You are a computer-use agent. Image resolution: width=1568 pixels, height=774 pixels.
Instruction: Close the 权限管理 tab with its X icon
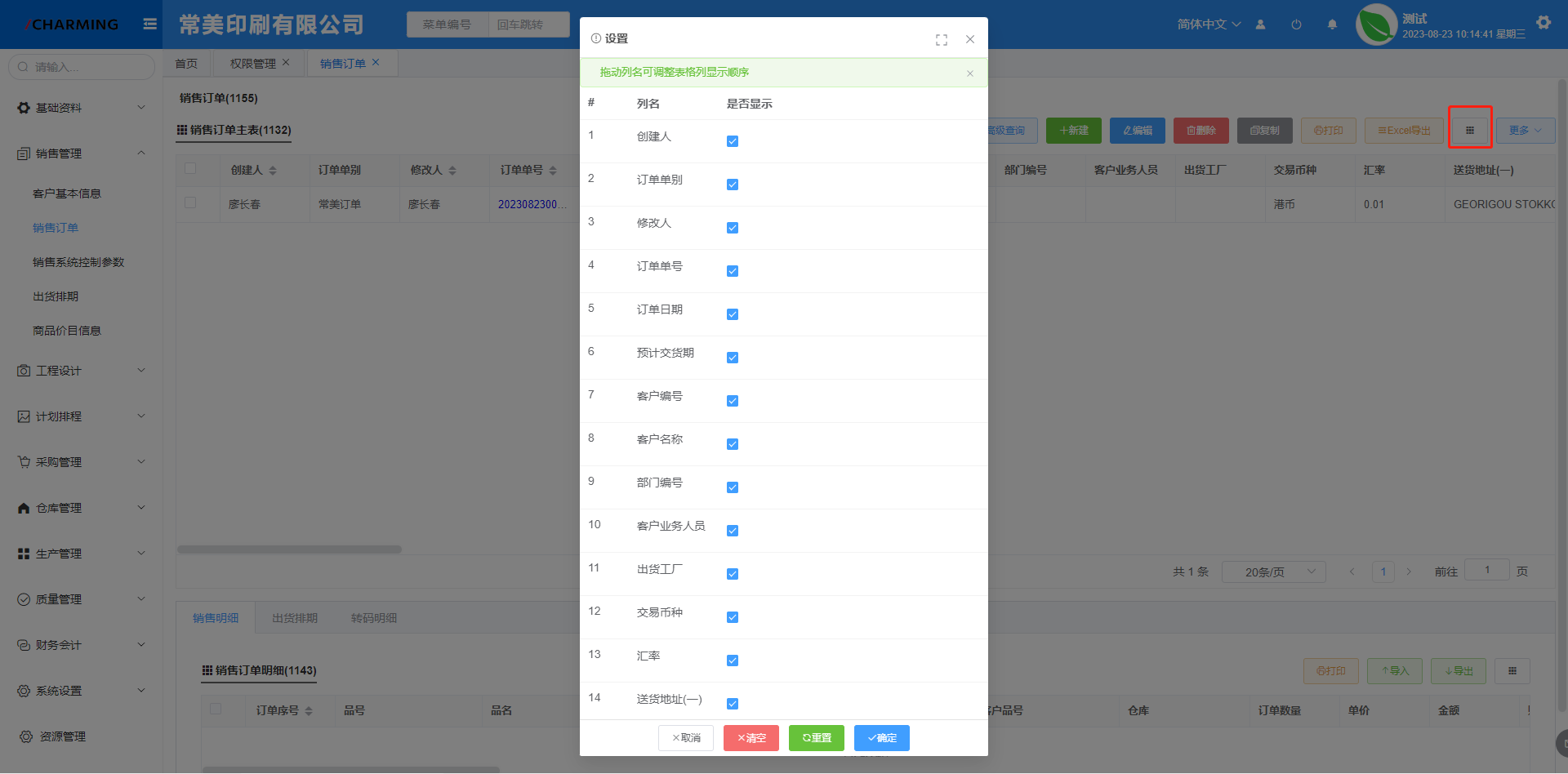[x=286, y=62]
